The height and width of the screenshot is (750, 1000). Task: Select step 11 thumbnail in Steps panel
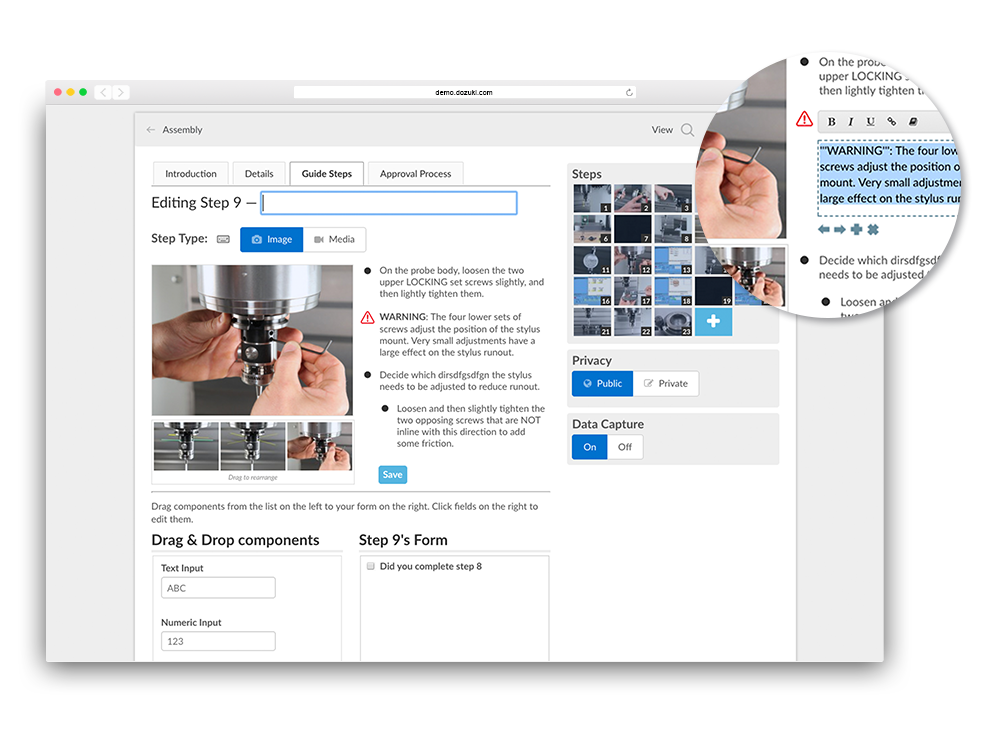point(592,261)
